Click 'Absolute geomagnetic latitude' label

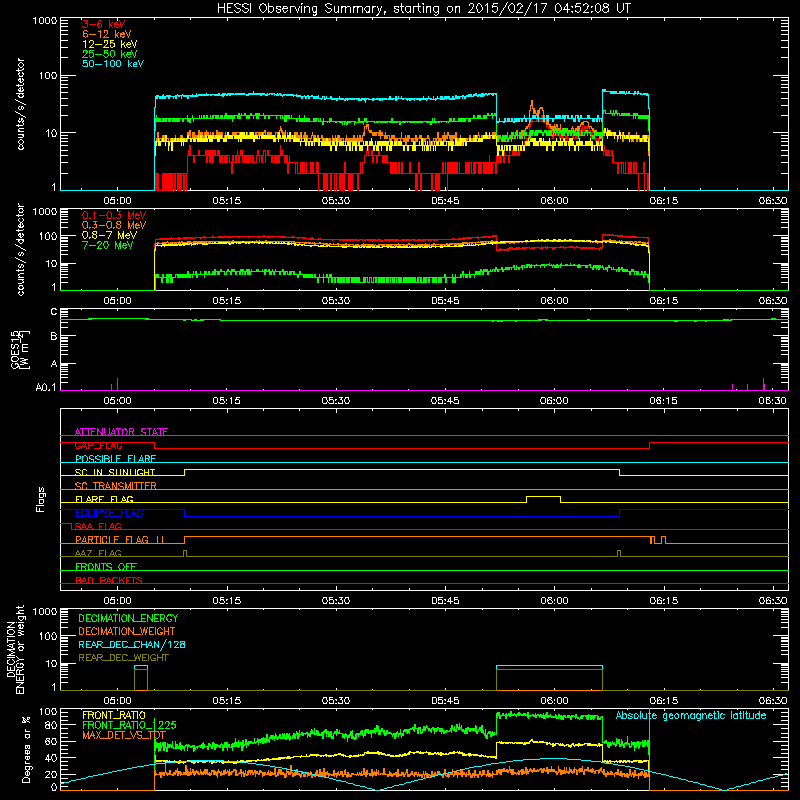pos(691,715)
